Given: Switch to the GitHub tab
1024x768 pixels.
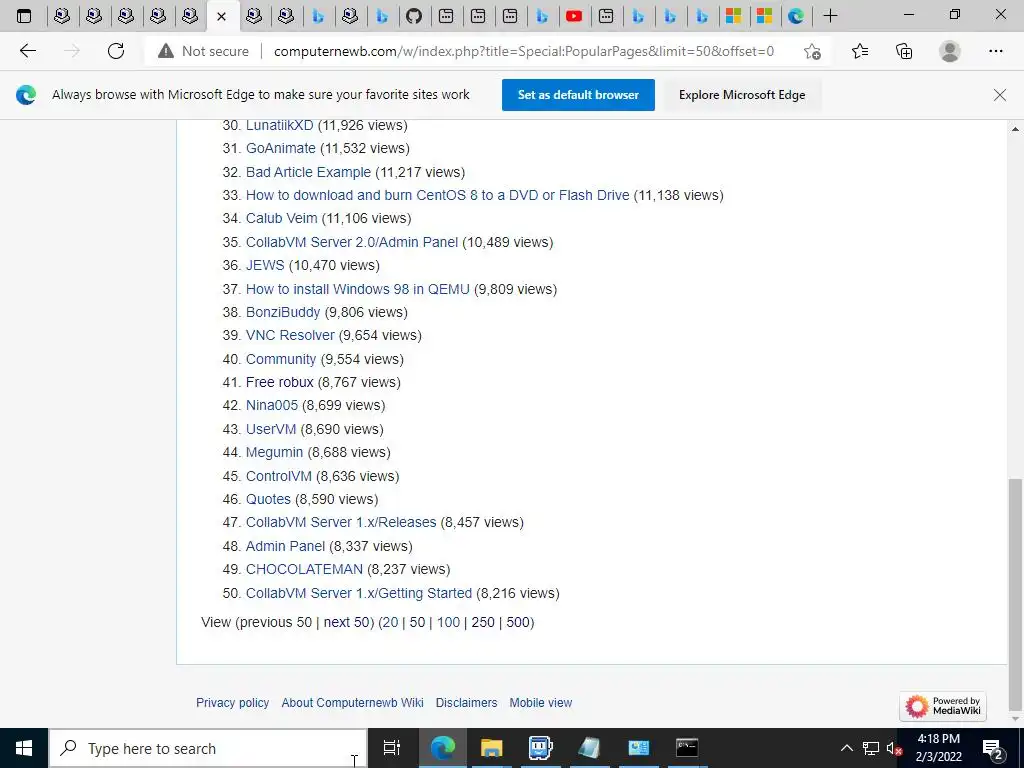Looking at the screenshot, I should click(414, 16).
